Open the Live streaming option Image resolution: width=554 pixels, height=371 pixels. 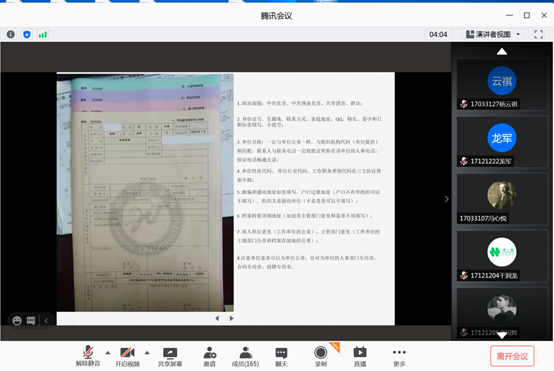tap(360, 357)
